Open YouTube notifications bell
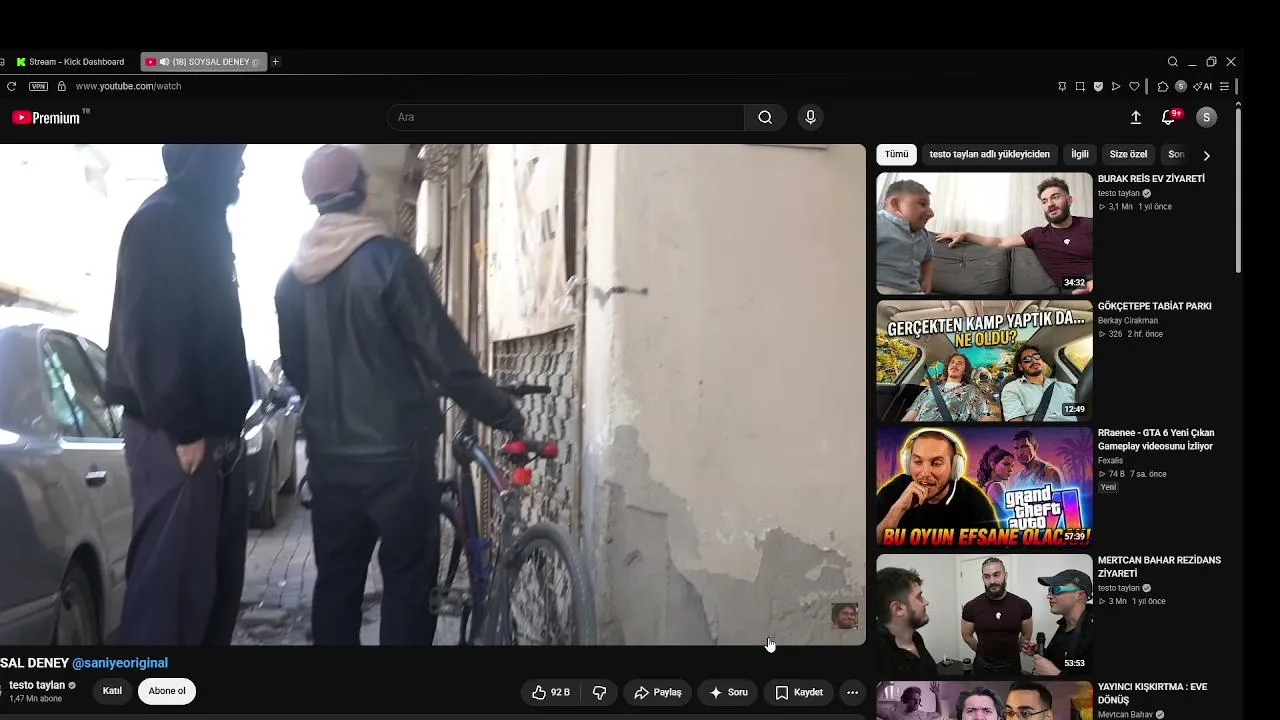This screenshot has width=1280, height=720. pos(1168,117)
